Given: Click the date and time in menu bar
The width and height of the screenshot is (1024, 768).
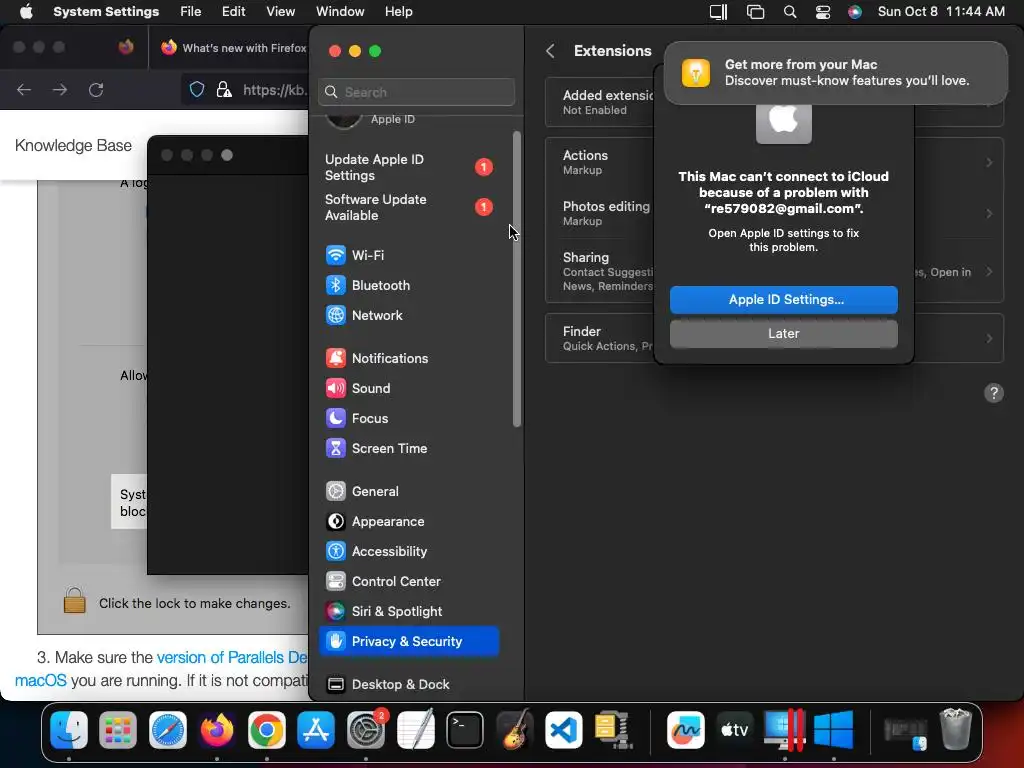Looking at the screenshot, I should point(941,12).
